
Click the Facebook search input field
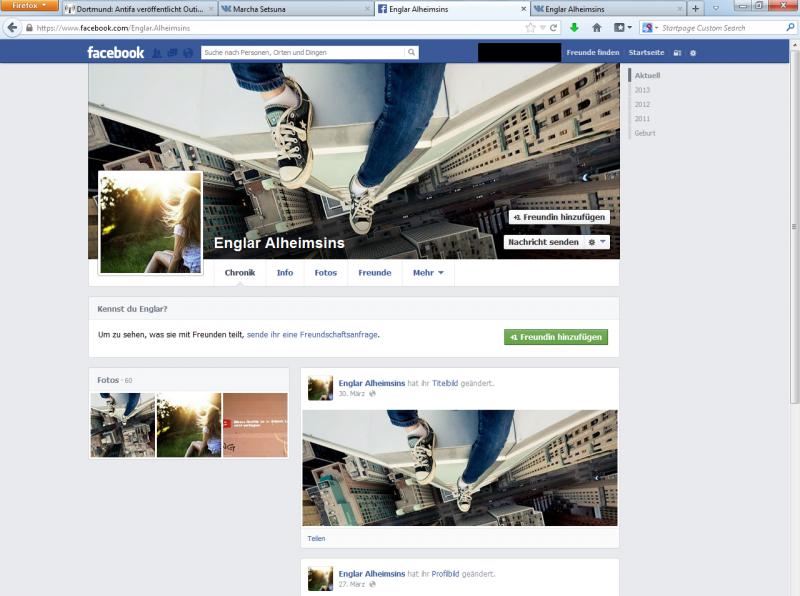pos(300,52)
